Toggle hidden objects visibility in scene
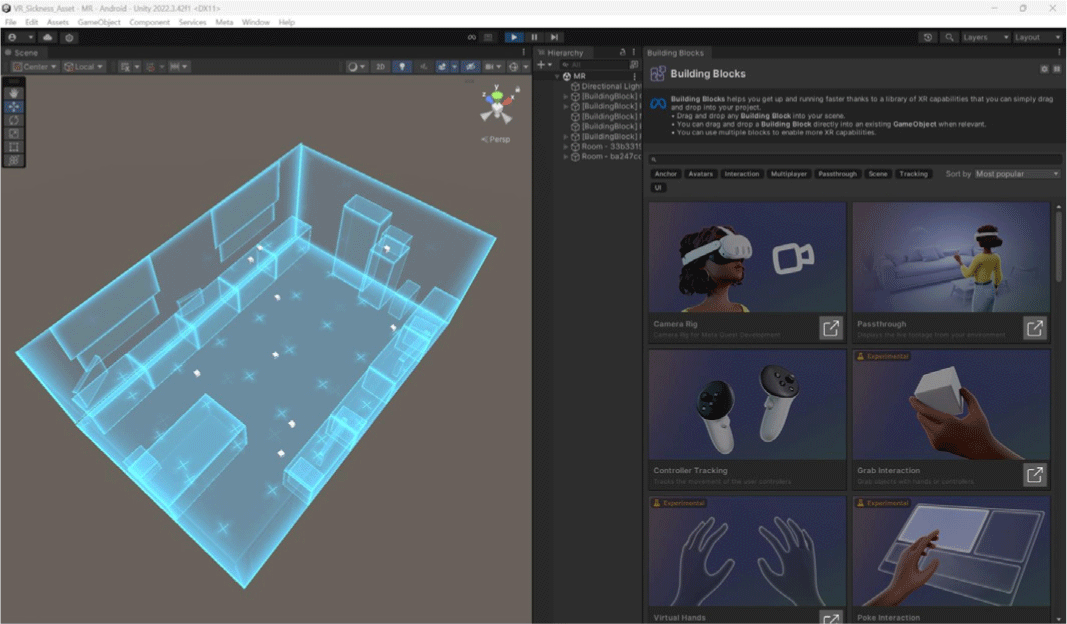1067x624 pixels. [x=470, y=67]
